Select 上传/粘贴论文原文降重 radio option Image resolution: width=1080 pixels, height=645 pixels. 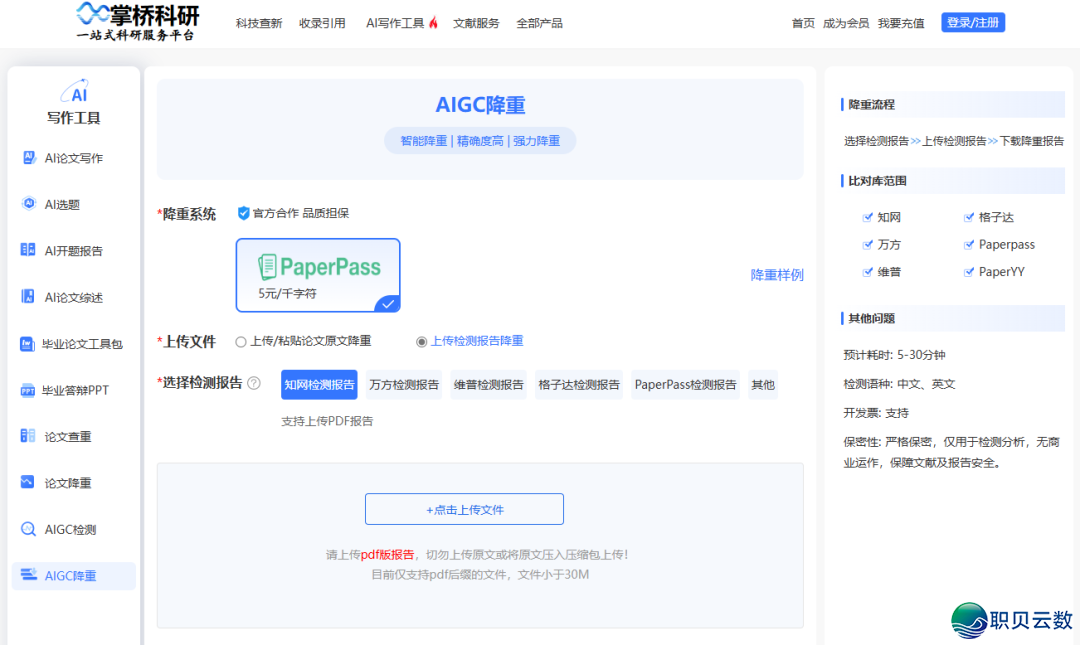pyautogui.click(x=240, y=342)
